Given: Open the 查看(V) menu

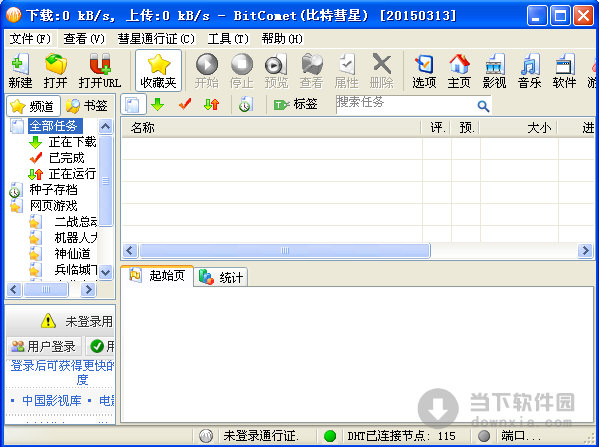Looking at the screenshot, I should (84, 39).
